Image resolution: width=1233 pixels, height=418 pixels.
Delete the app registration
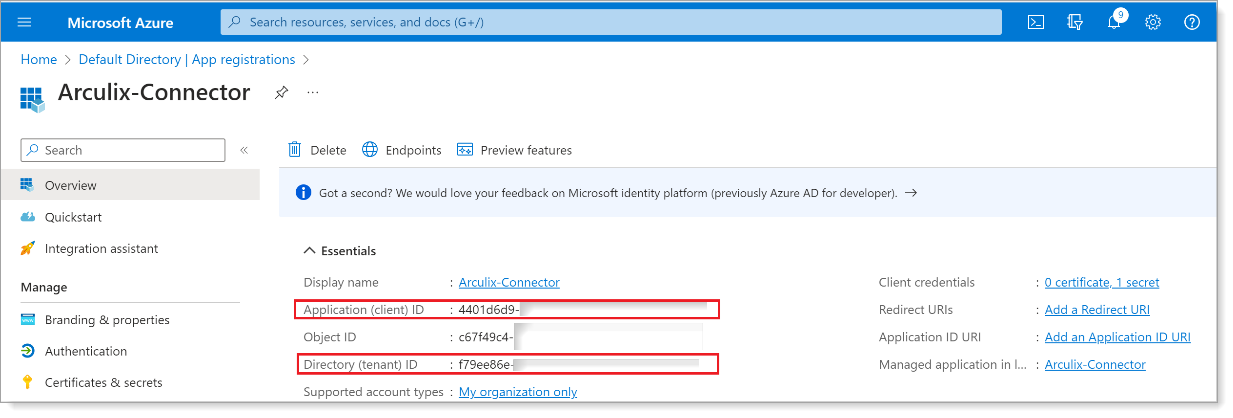tap(317, 150)
